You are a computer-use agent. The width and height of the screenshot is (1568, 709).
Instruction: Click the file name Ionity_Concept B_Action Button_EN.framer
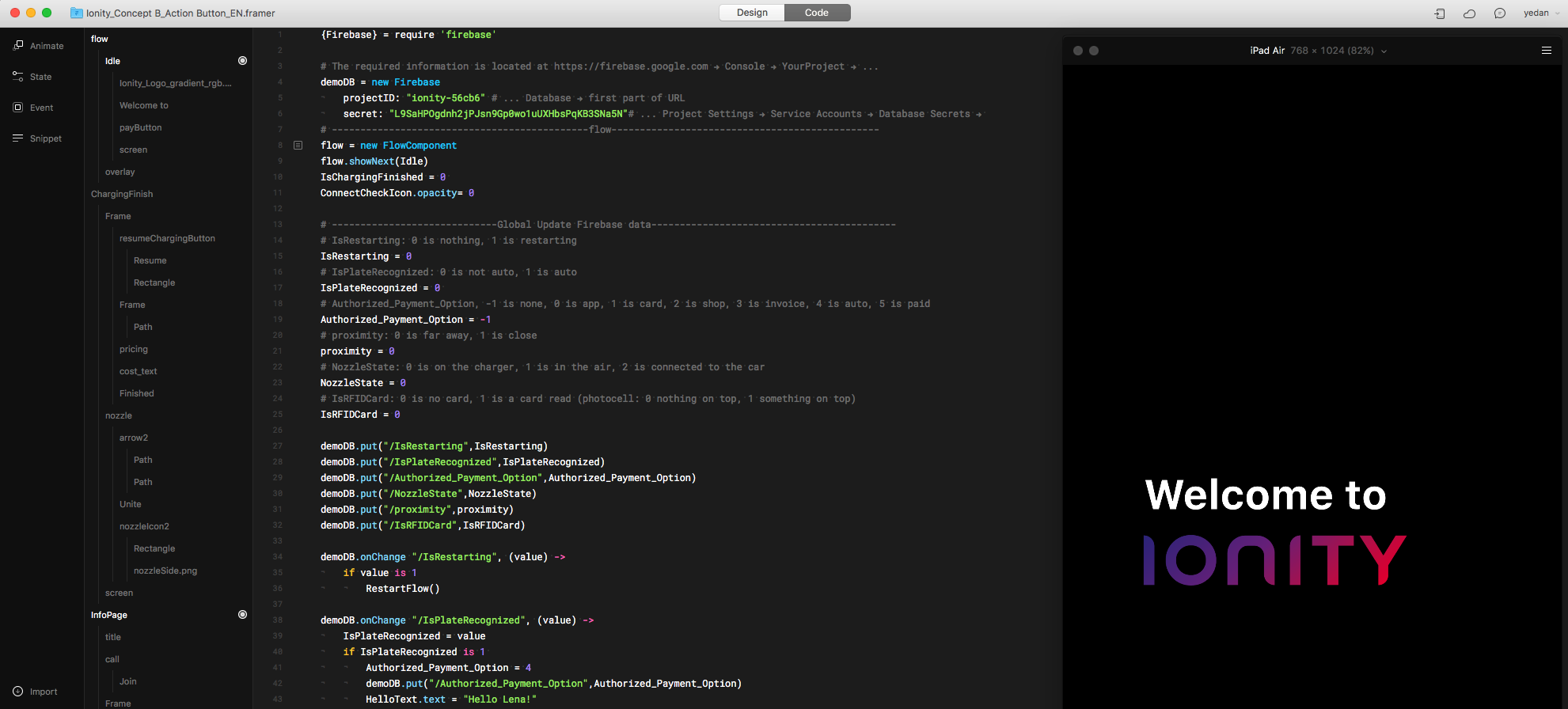[181, 13]
